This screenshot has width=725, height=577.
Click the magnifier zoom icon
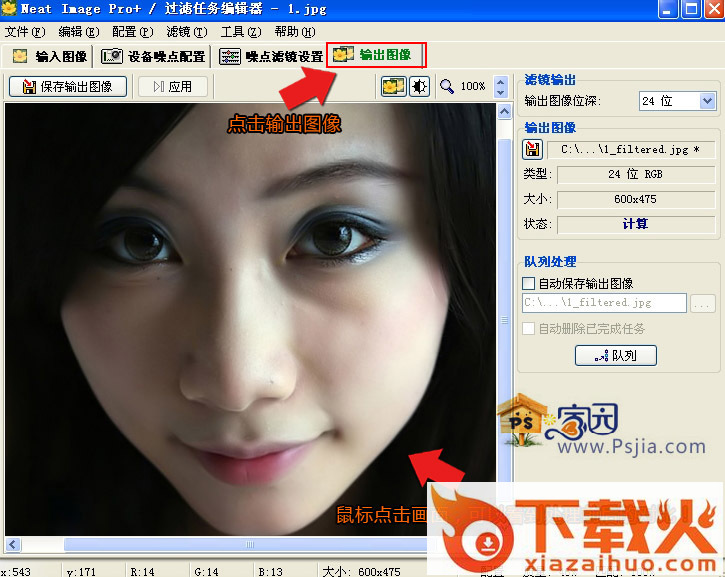tap(447, 87)
